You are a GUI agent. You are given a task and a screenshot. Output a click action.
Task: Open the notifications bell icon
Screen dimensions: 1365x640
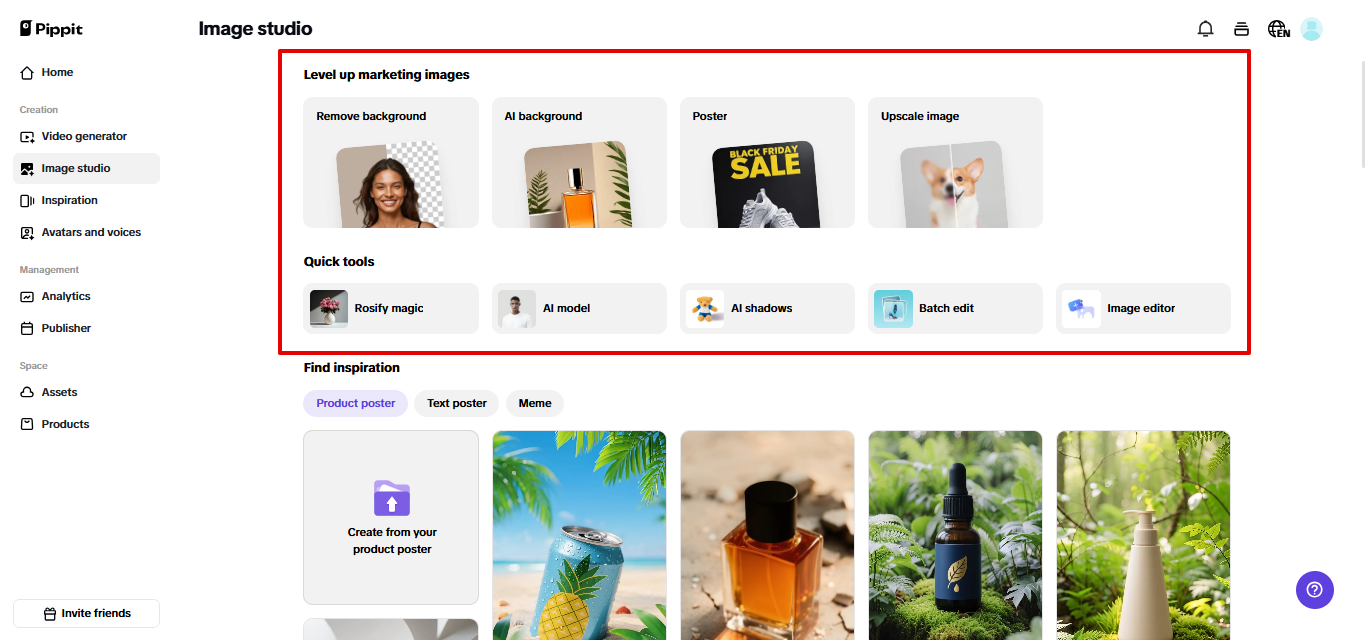point(1205,29)
